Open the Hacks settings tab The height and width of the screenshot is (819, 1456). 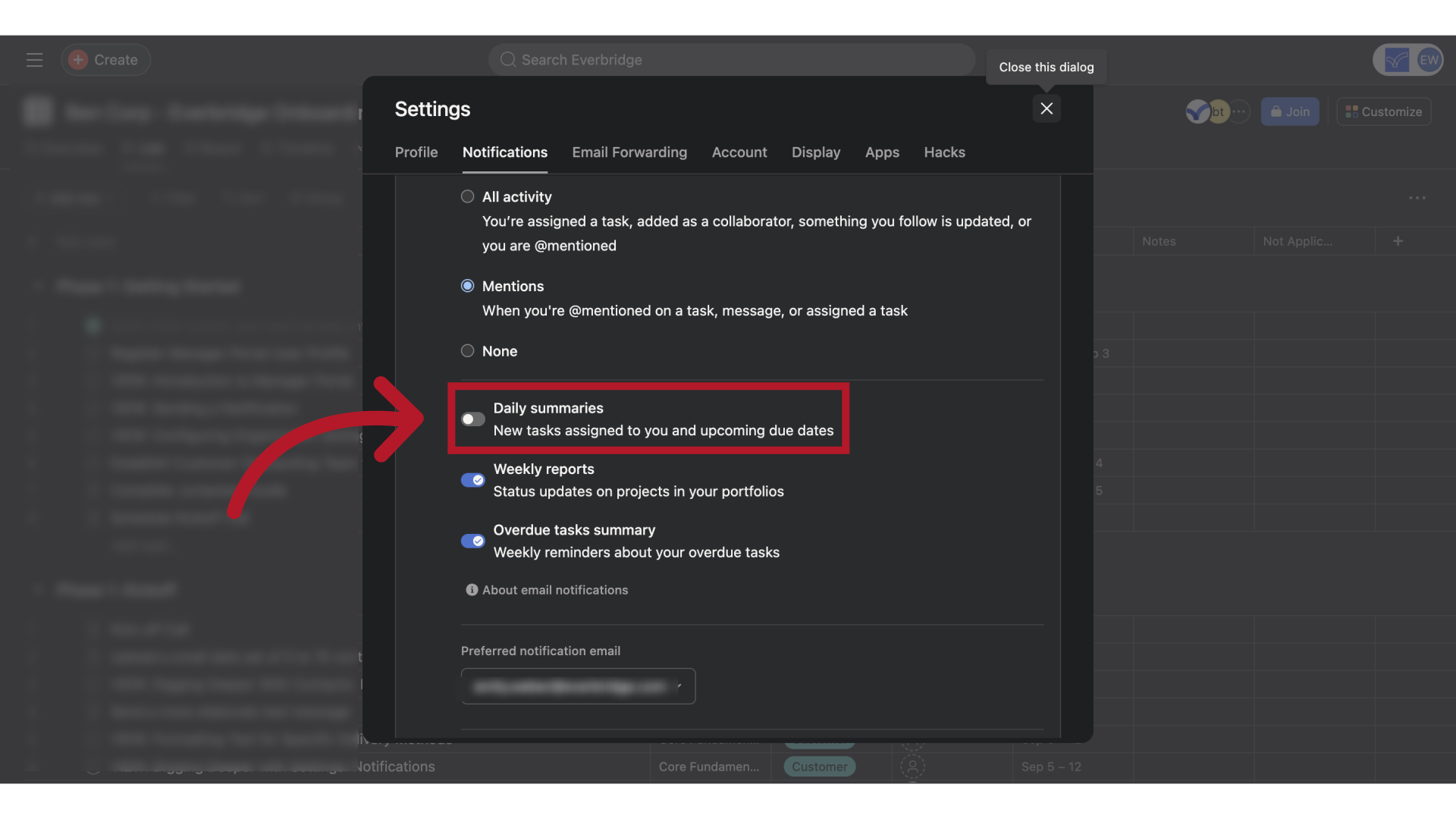[943, 152]
